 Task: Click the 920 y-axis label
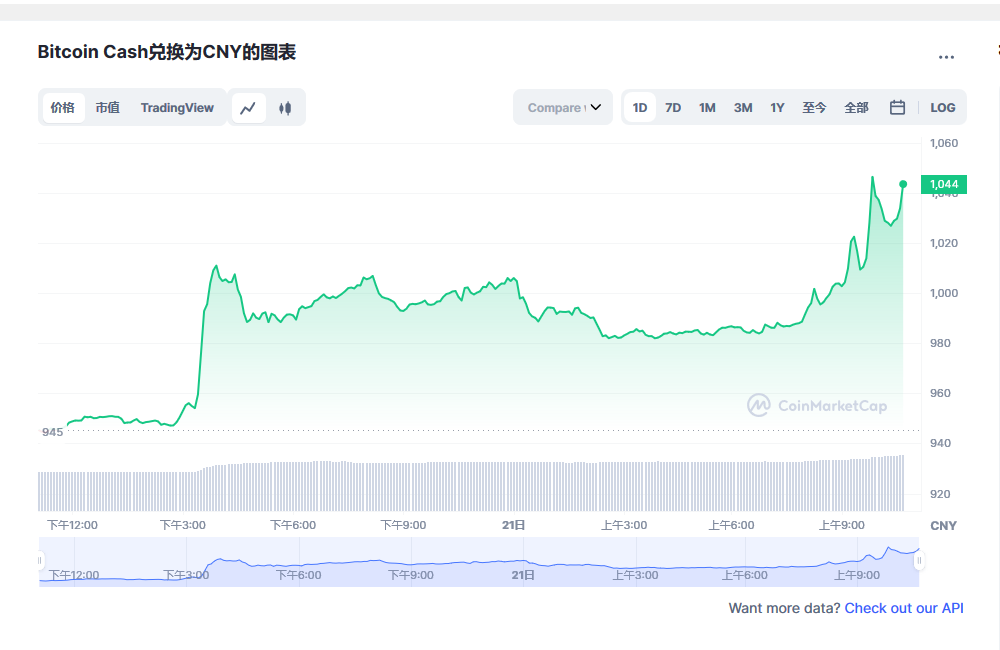[x=940, y=494]
